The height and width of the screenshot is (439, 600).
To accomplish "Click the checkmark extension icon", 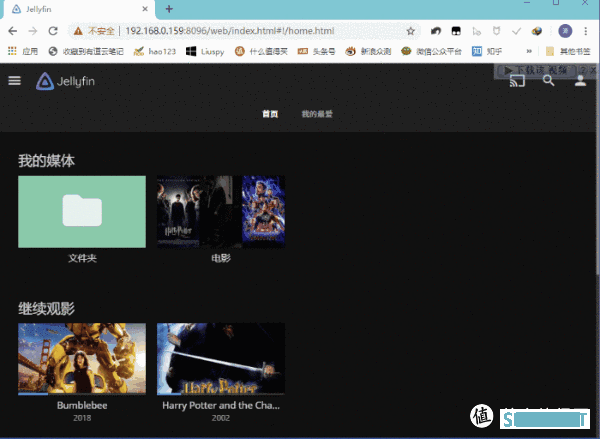I will (517, 31).
